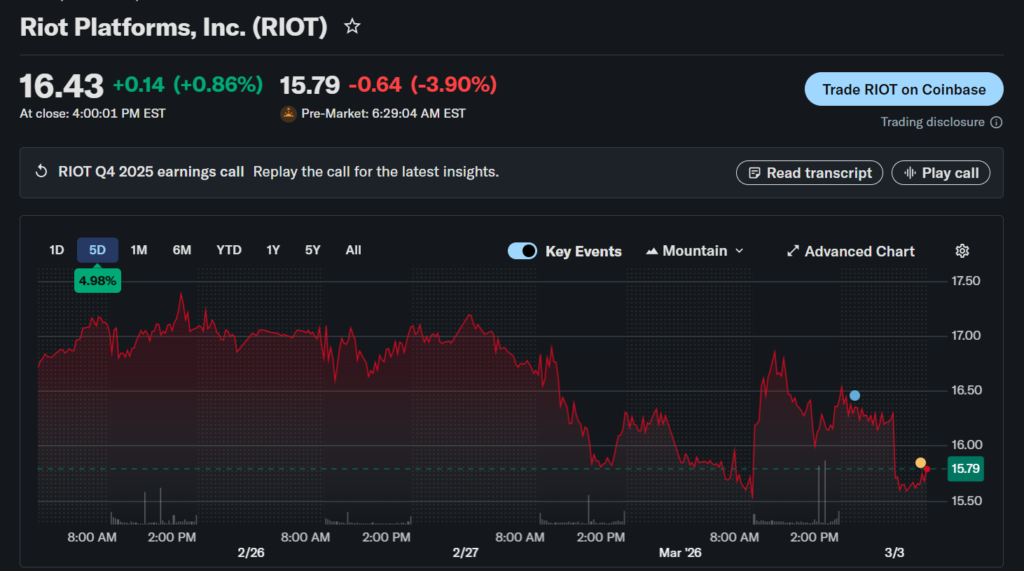Show All time chart range
1024x571 pixels.
point(353,250)
